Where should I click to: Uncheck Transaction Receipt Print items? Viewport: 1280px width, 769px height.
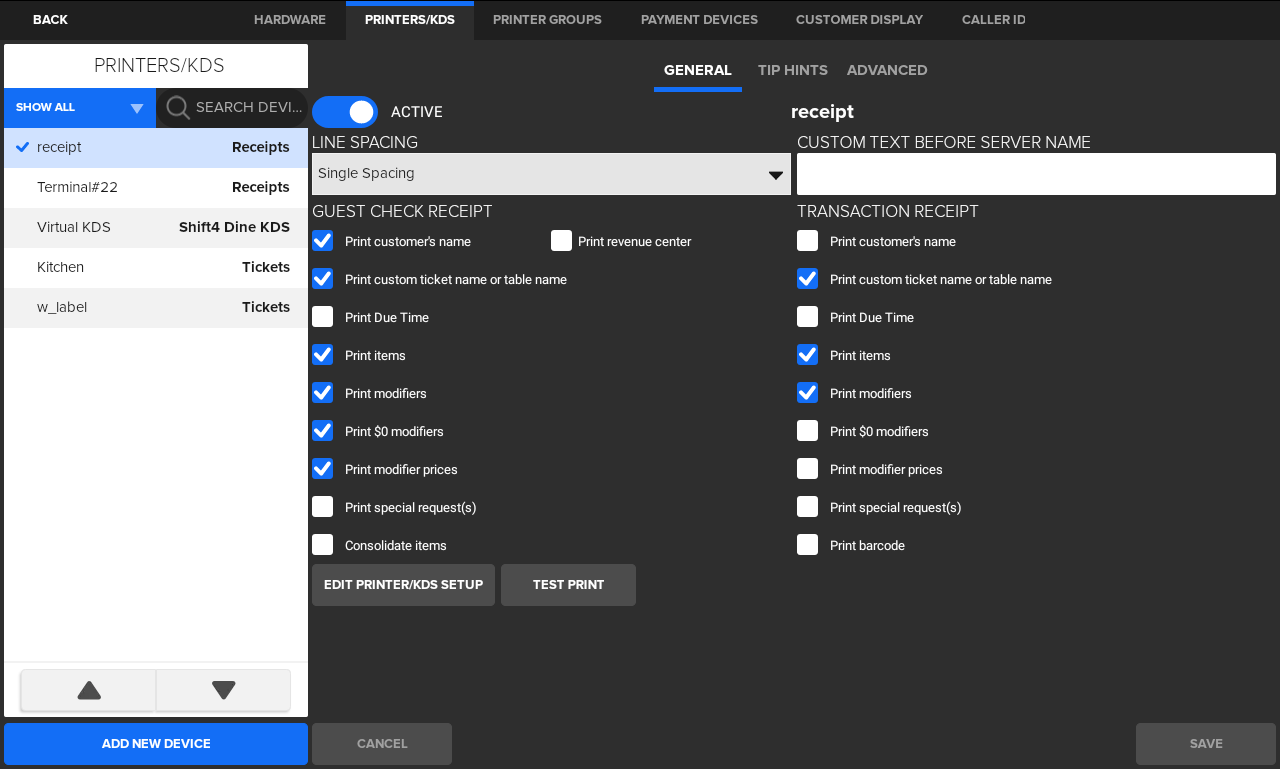(807, 355)
